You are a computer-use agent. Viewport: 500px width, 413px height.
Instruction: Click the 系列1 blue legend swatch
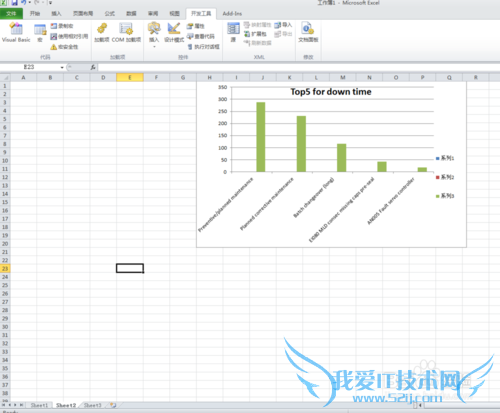coord(437,158)
